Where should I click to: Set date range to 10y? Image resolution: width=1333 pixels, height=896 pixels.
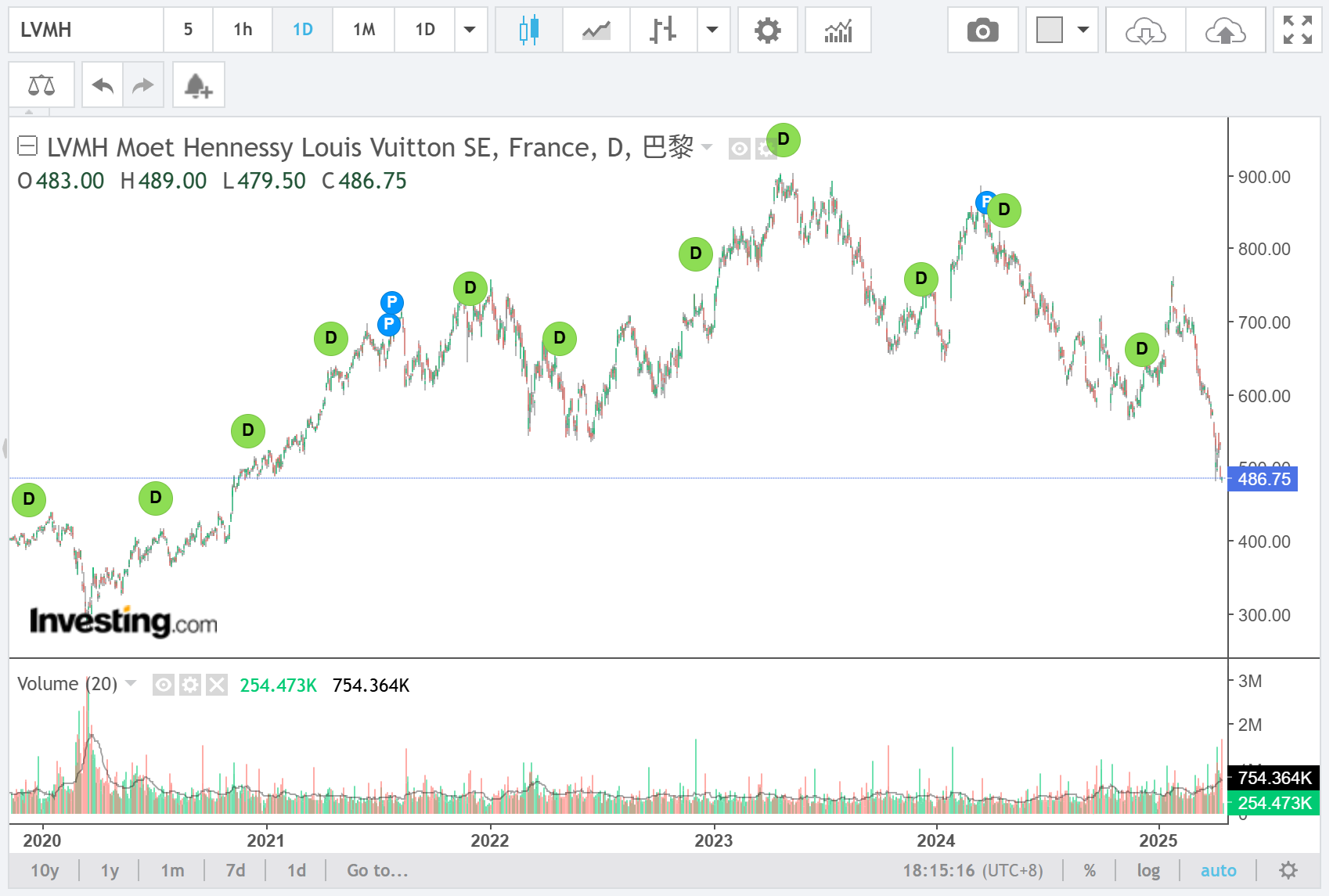pyautogui.click(x=45, y=870)
